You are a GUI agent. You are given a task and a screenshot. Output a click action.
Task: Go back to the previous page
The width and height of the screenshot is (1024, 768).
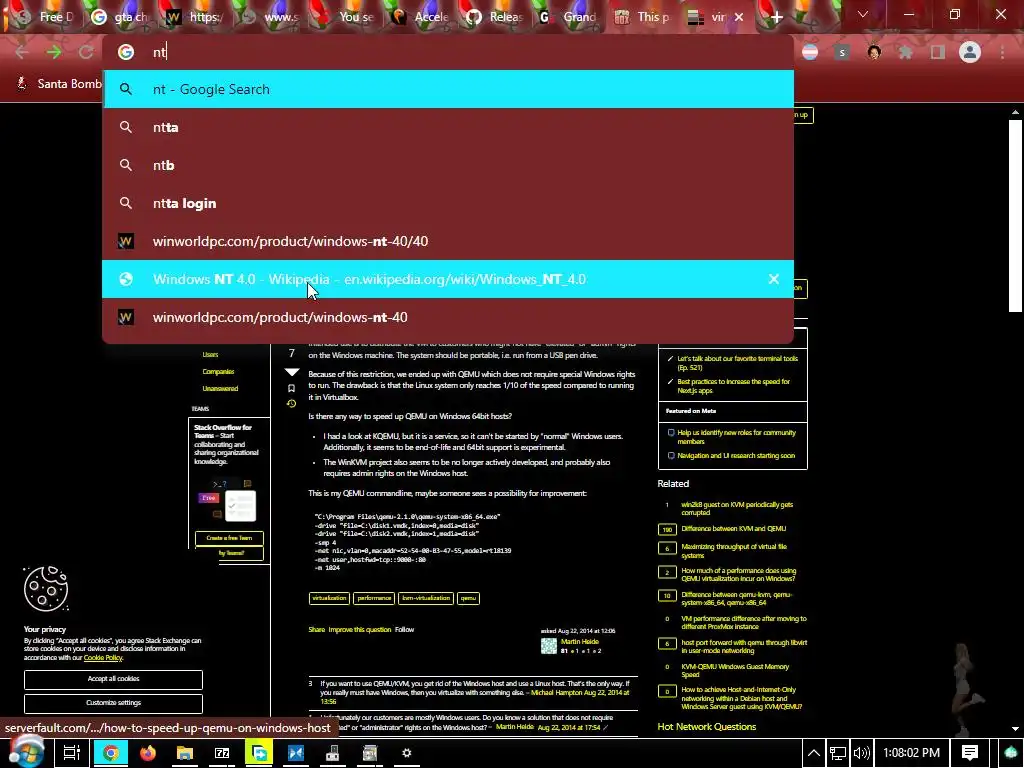point(22,52)
